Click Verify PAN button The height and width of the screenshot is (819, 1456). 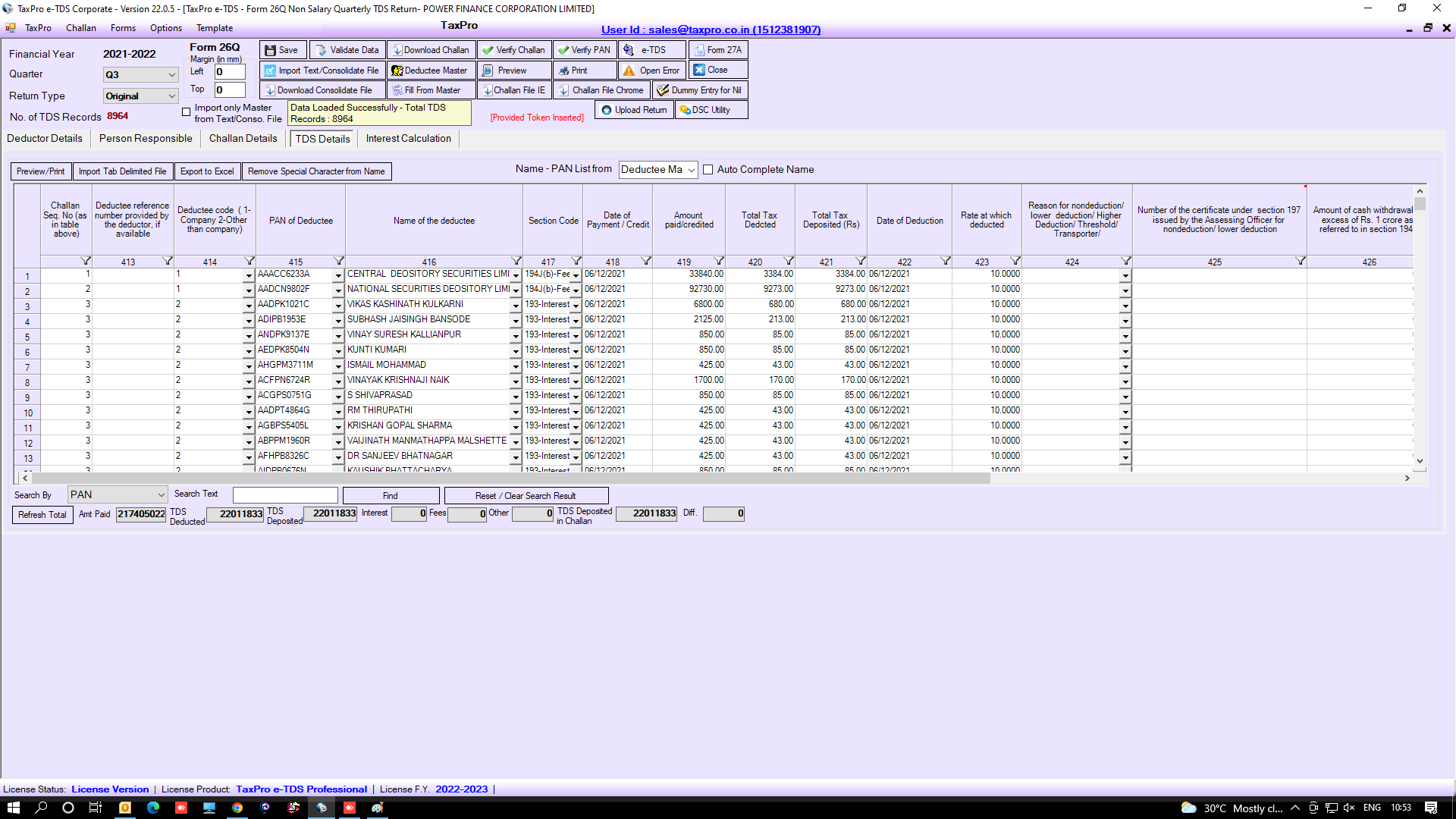pos(584,50)
